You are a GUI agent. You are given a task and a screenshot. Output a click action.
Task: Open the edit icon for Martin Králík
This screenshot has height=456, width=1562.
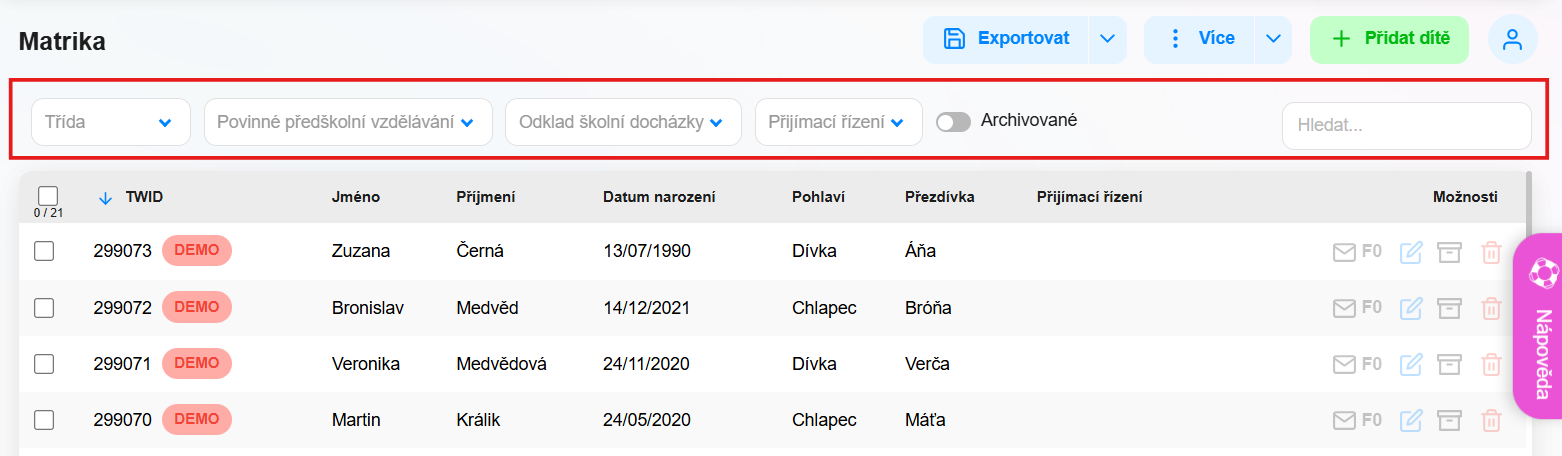click(x=1411, y=421)
